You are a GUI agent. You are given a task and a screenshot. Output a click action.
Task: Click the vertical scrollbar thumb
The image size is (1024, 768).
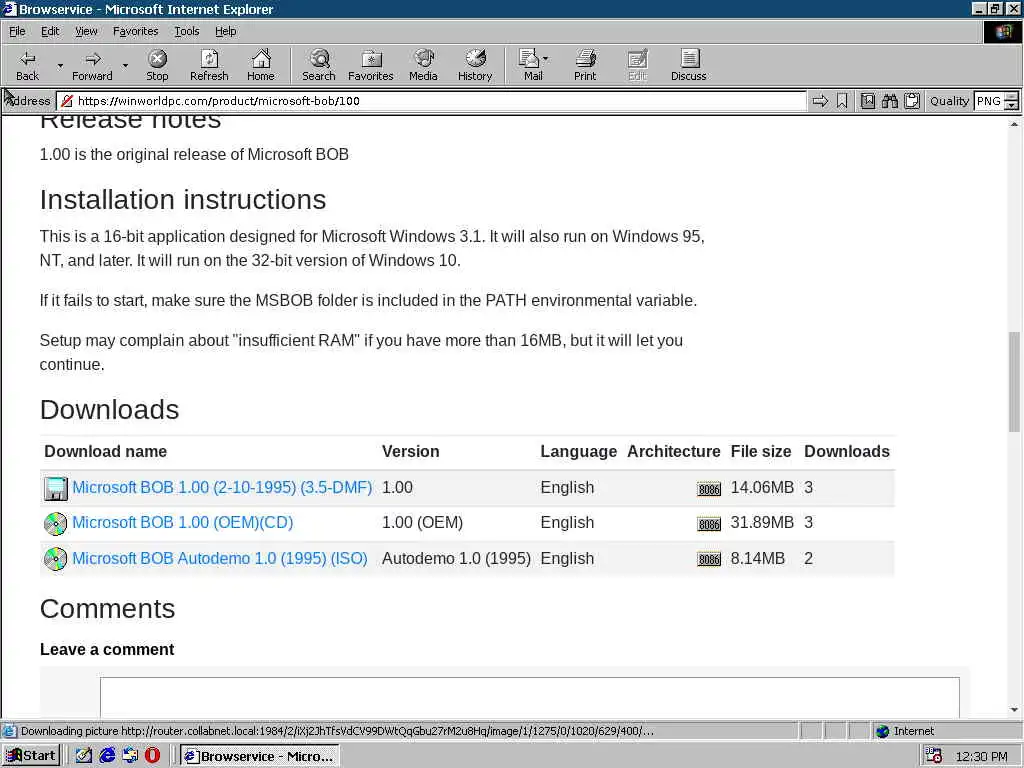pos(1014,381)
